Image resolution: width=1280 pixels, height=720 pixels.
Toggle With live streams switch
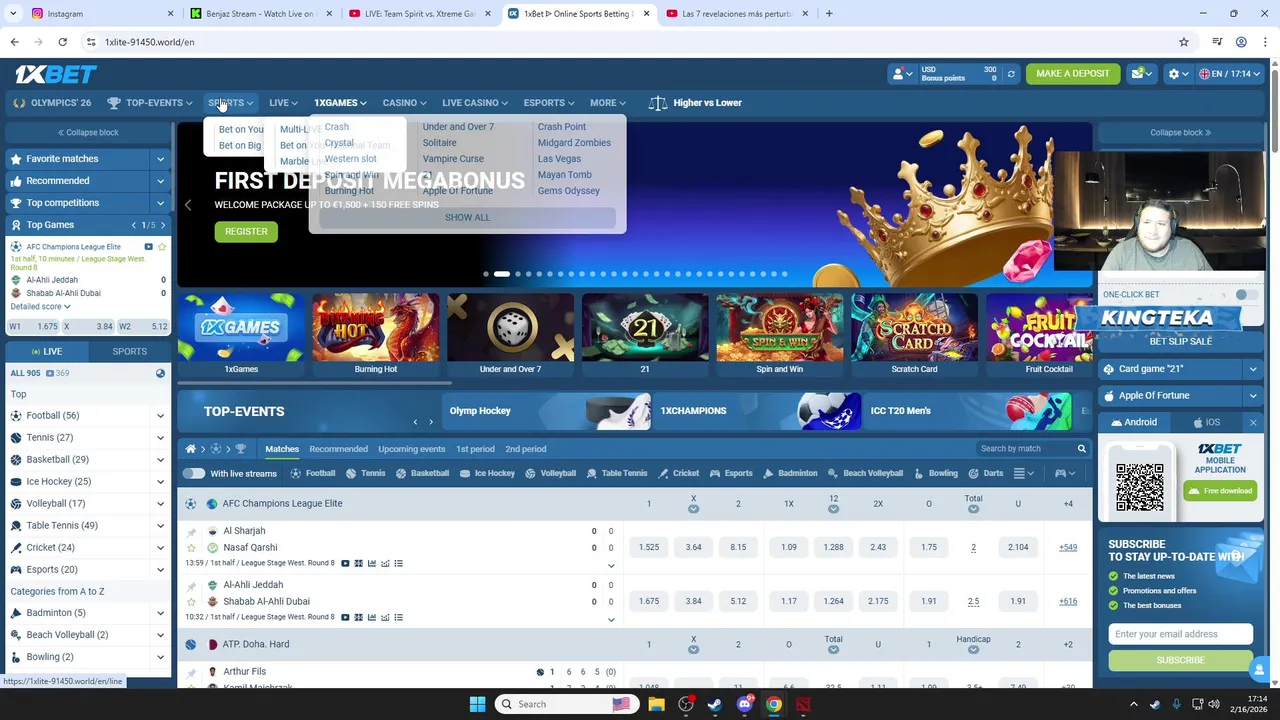point(194,473)
